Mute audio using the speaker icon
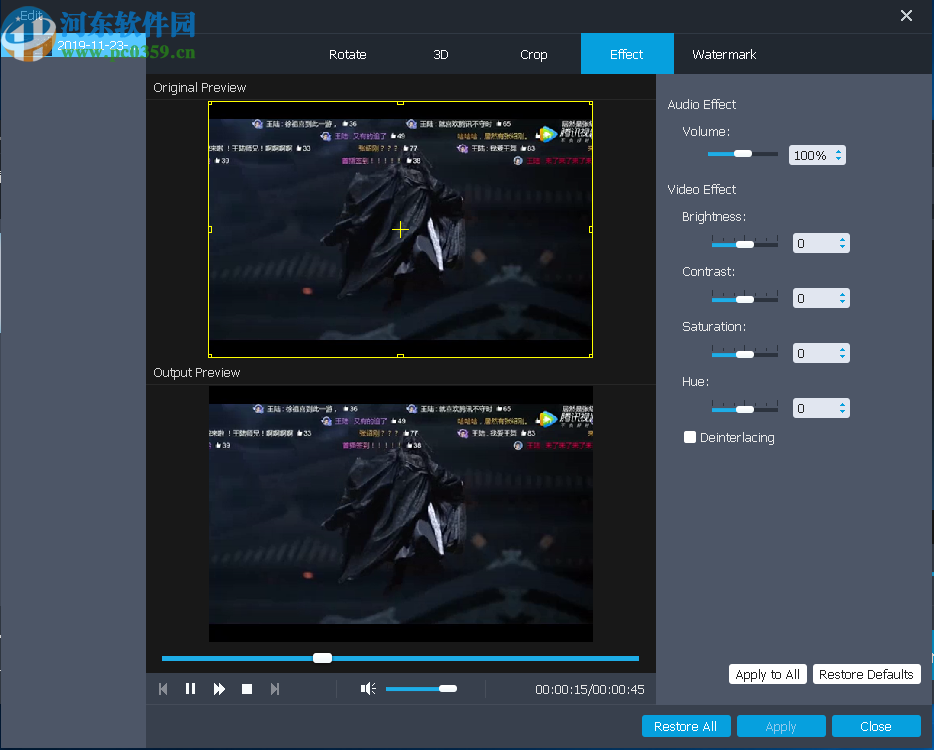934x750 pixels. tap(368, 688)
